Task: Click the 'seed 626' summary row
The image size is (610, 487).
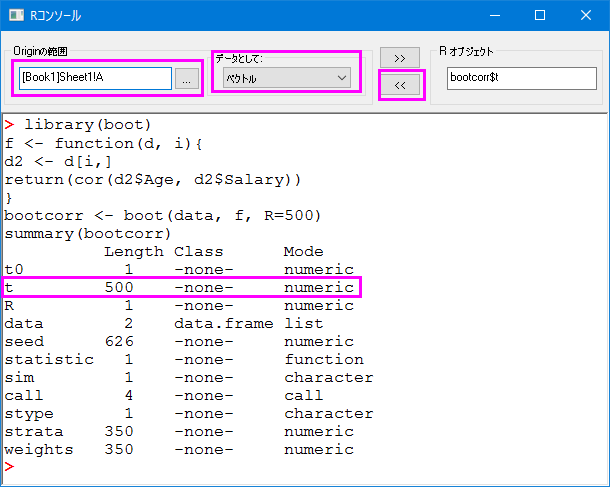Action: point(179,342)
